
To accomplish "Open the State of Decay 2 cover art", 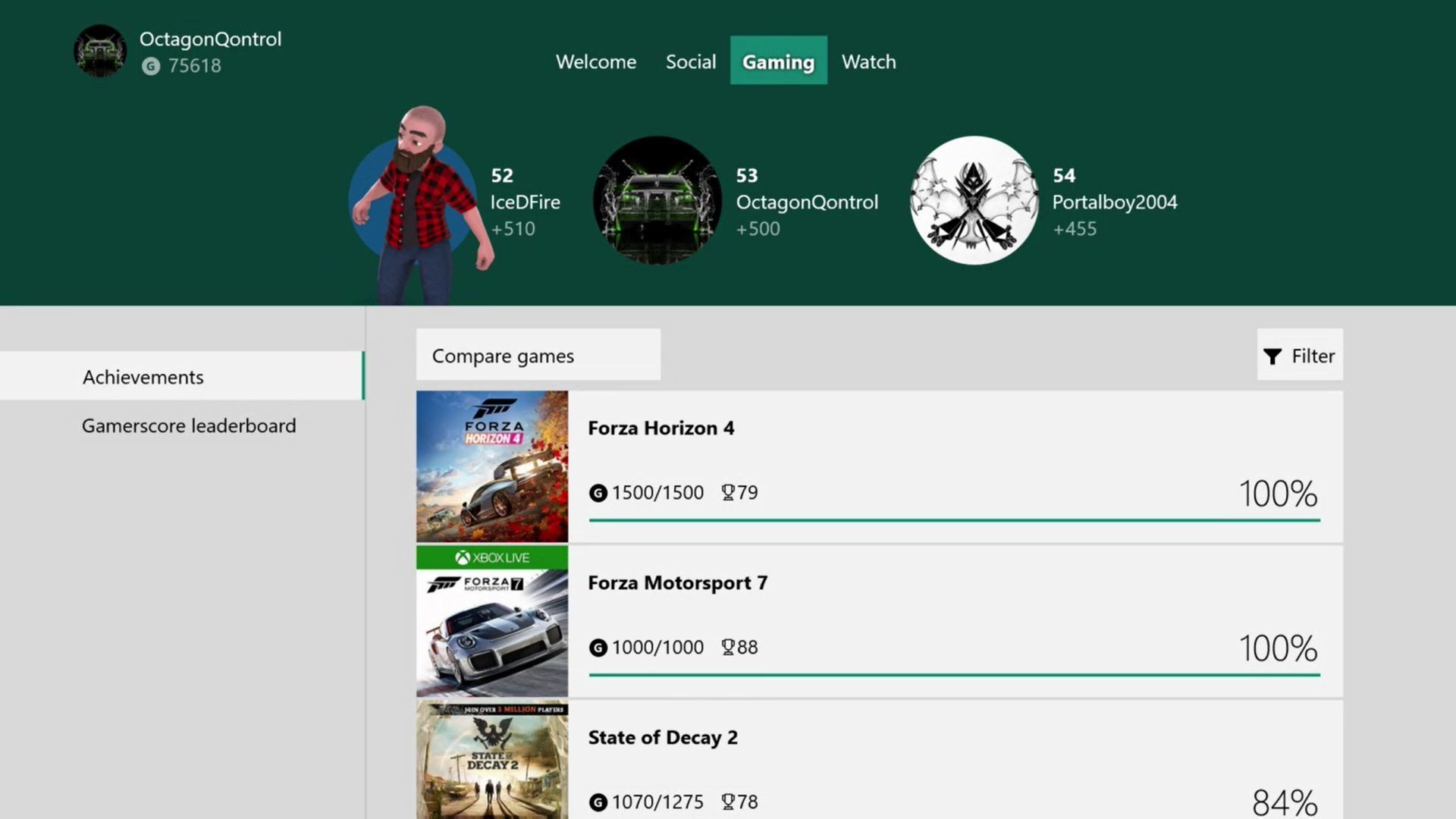I will point(492,760).
